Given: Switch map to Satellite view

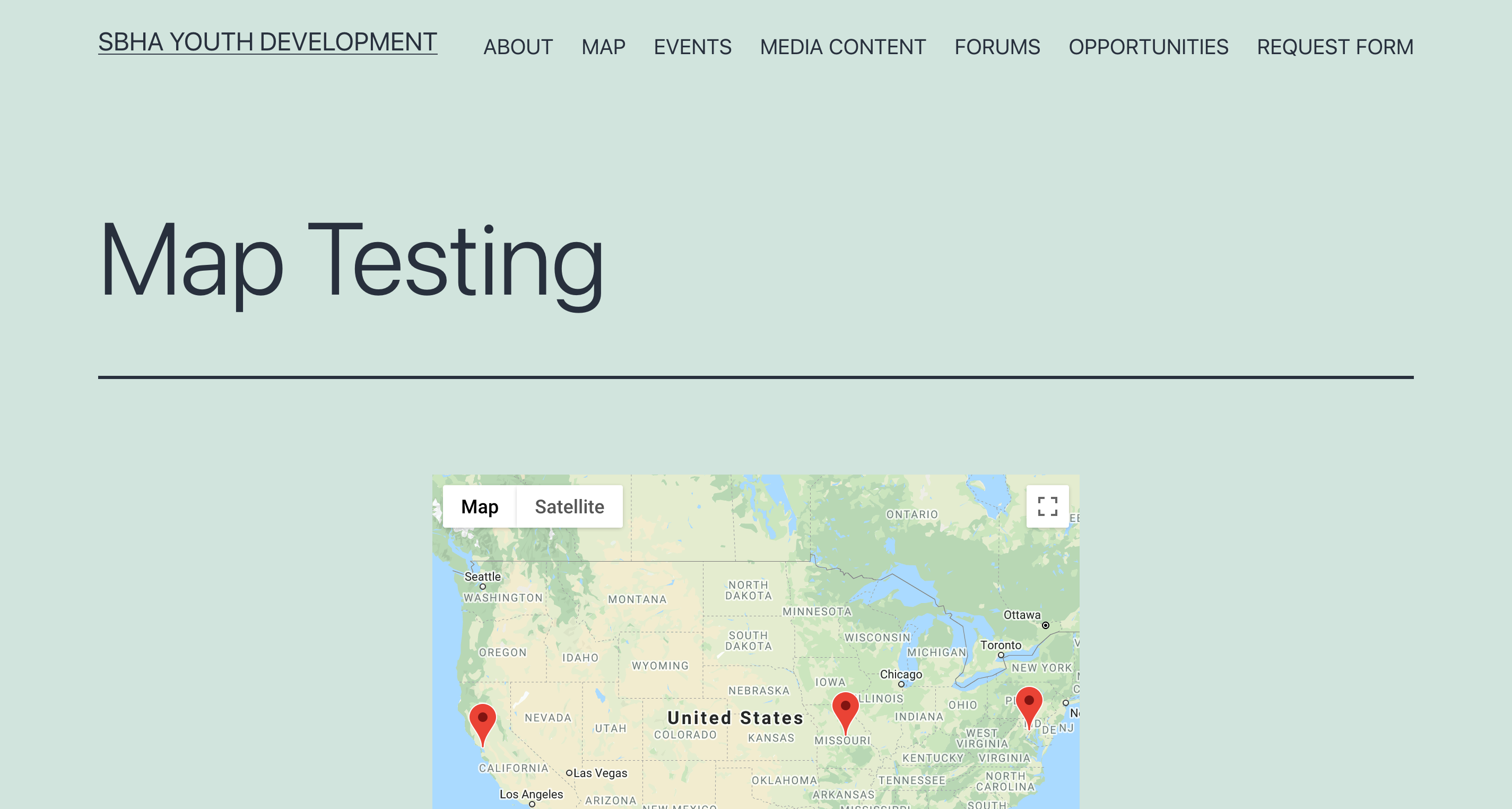Looking at the screenshot, I should point(569,506).
